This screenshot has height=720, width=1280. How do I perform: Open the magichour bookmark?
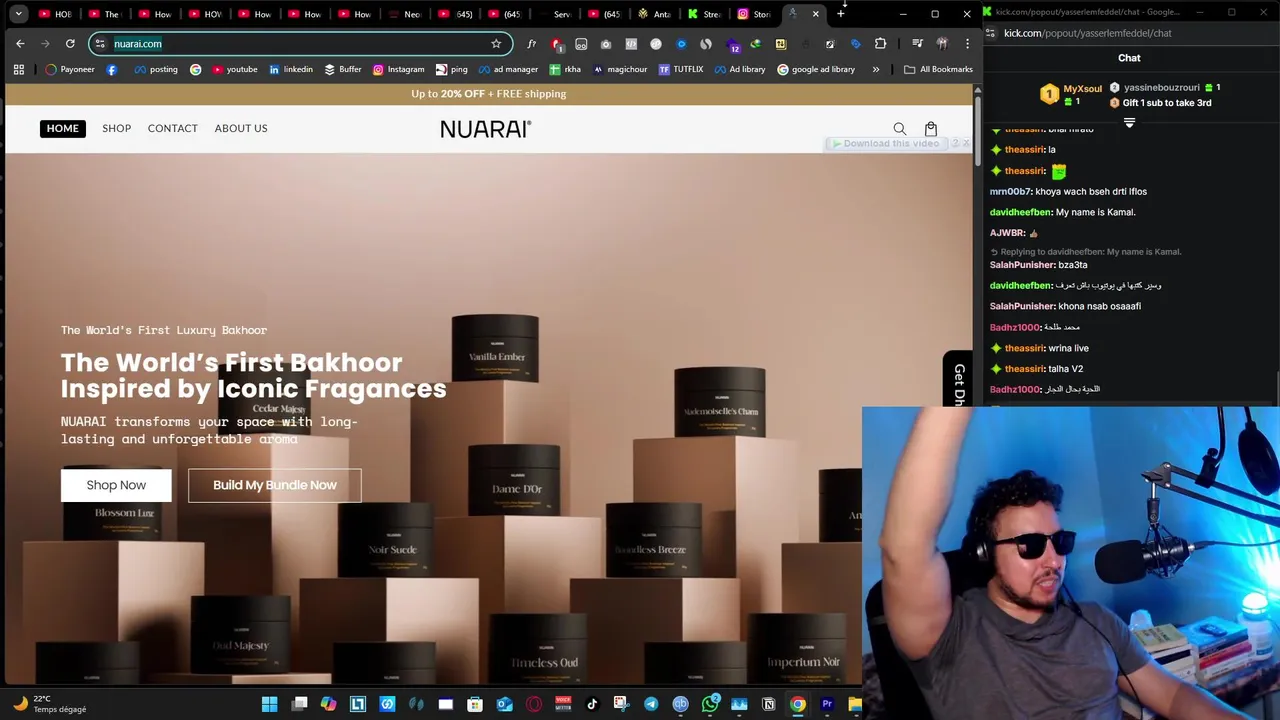pos(620,70)
